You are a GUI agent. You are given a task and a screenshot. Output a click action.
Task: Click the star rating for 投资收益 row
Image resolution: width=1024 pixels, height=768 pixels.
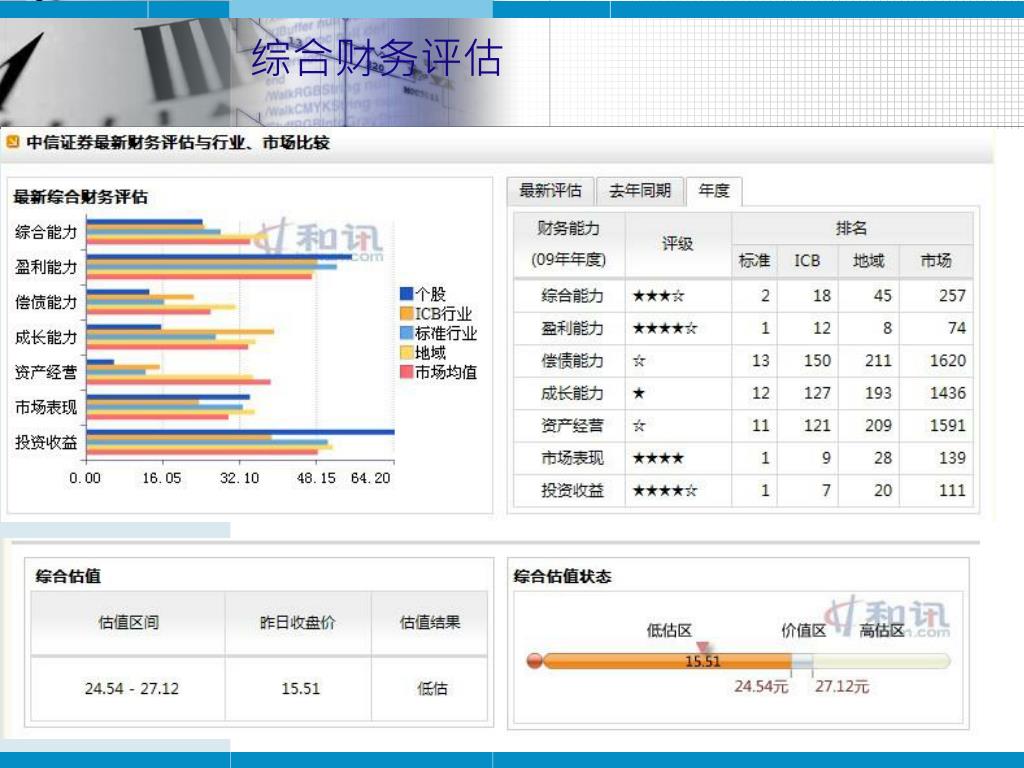click(x=665, y=490)
